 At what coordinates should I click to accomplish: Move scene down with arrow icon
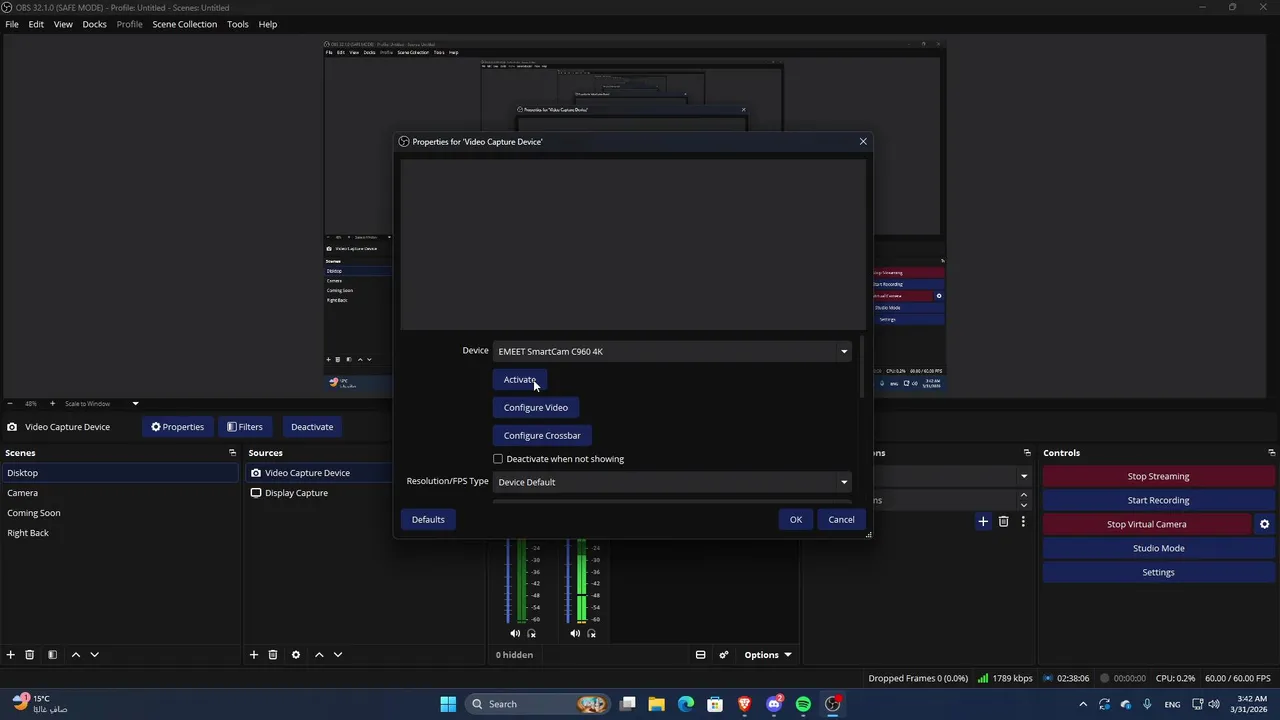click(94, 655)
